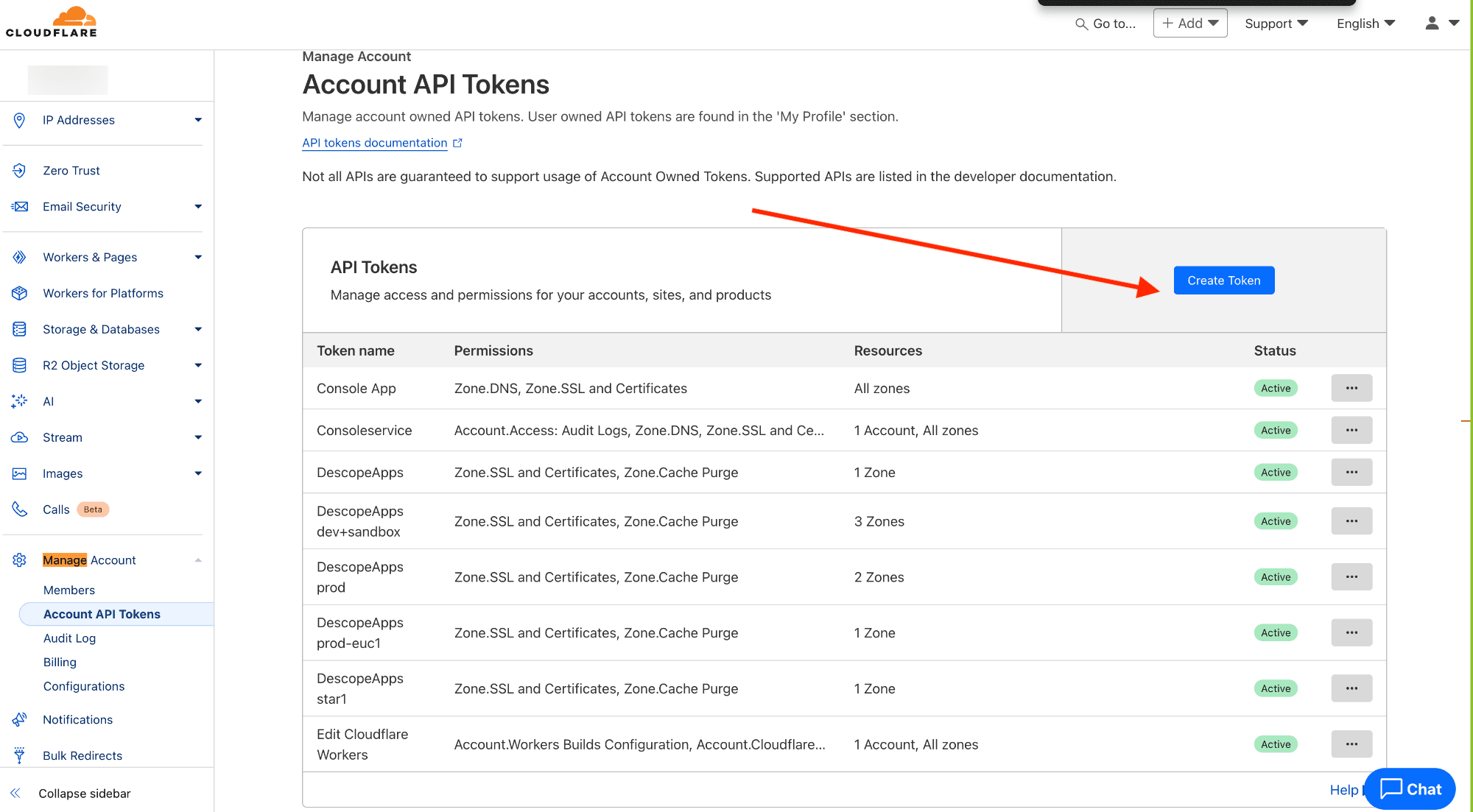This screenshot has height=812, width=1473.
Task: Open the options menu for Console App token
Action: [x=1351, y=388]
